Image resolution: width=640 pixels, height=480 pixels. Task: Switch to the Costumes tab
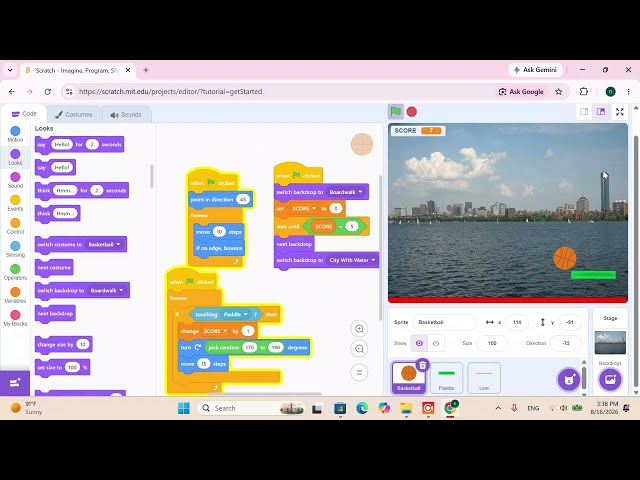point(74,115)
